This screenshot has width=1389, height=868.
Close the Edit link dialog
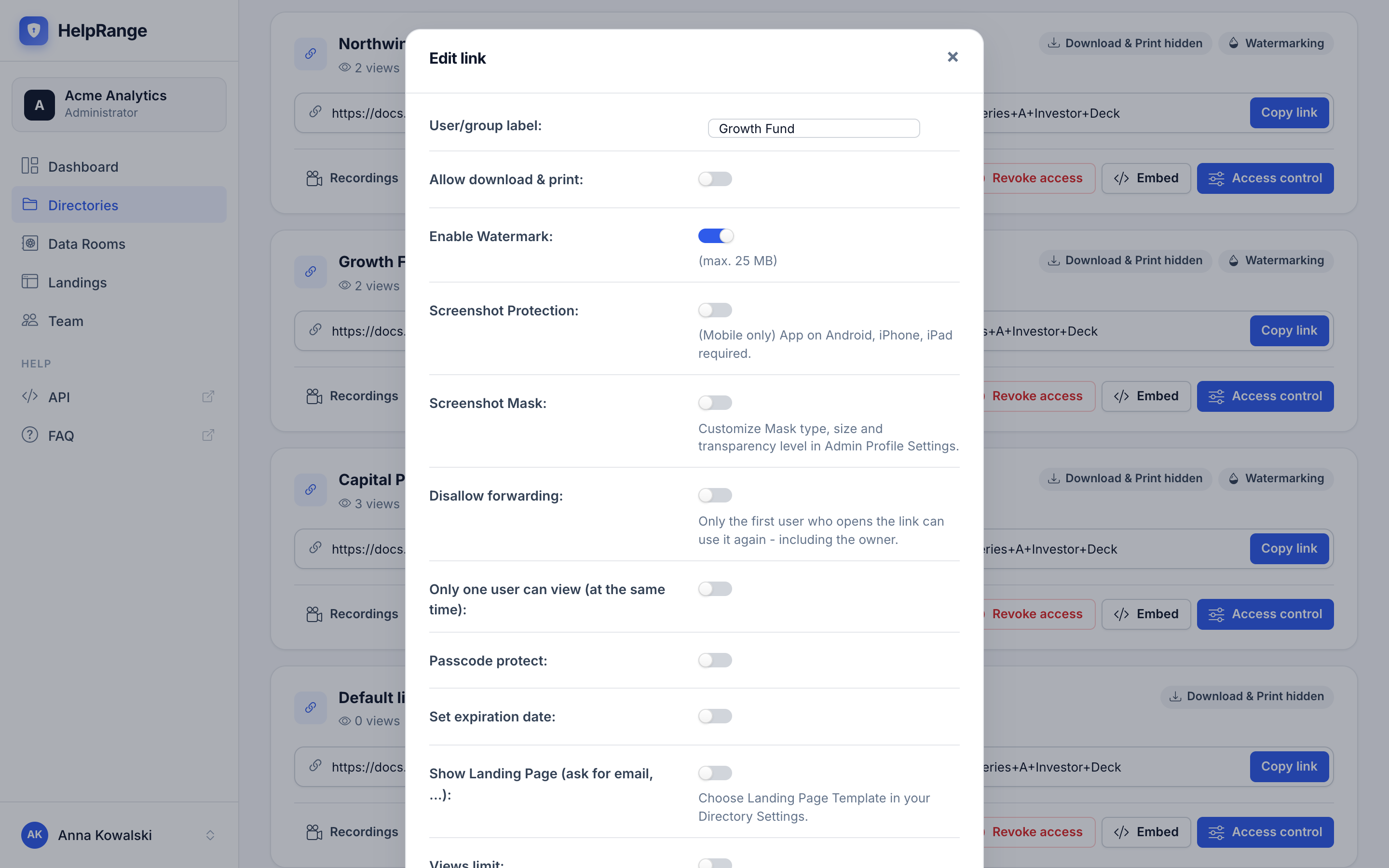coord(953,57)
